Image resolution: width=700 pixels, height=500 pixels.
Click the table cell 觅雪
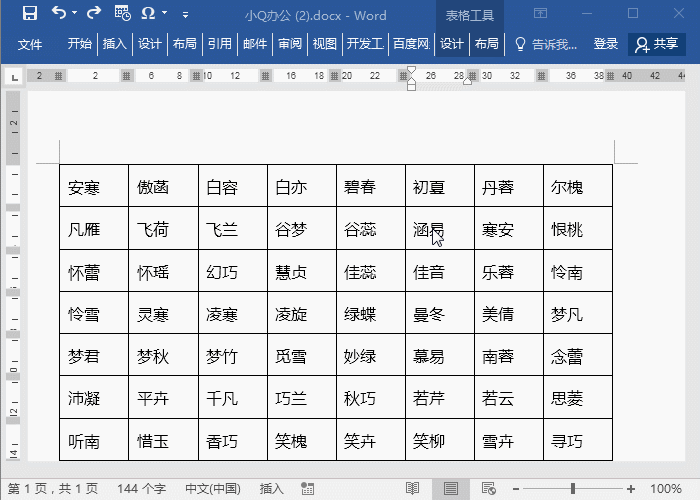point(302,355)
